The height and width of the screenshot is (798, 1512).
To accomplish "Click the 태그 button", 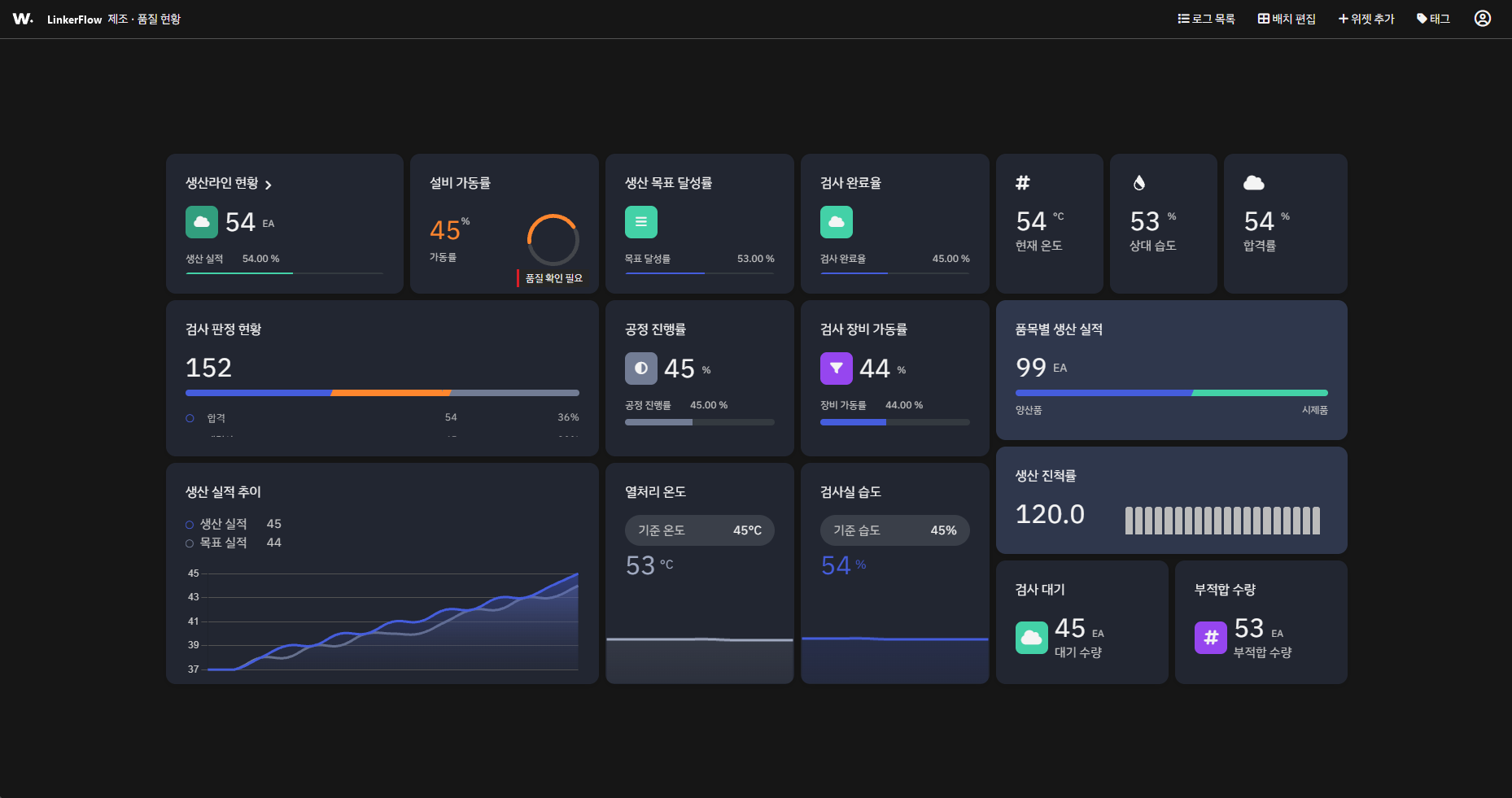I will (1433, 19).
